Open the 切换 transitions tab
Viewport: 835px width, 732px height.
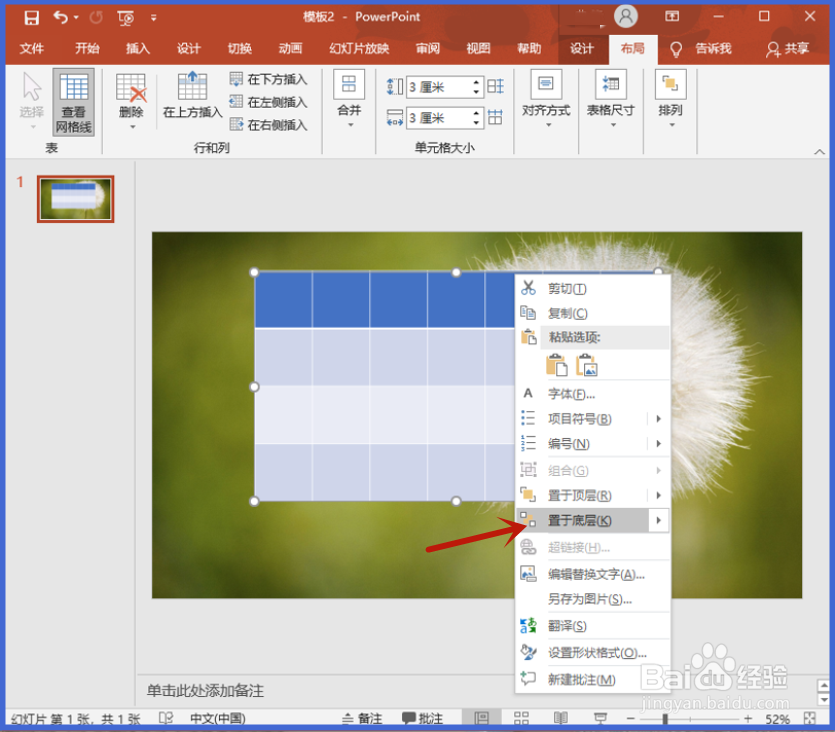pyautogui.click(x=240, y=49)
